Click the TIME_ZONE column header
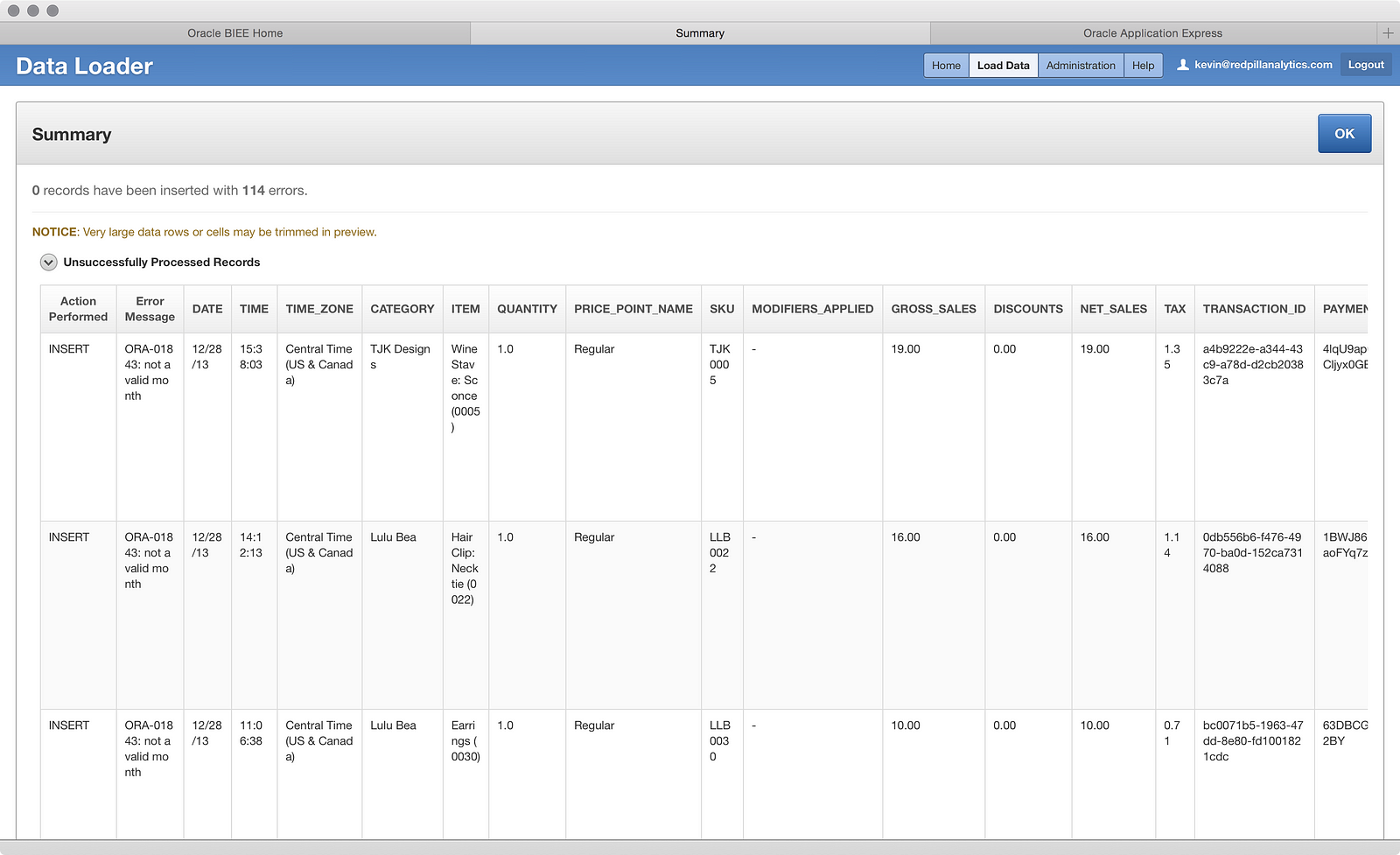 [x=319, y=309]
